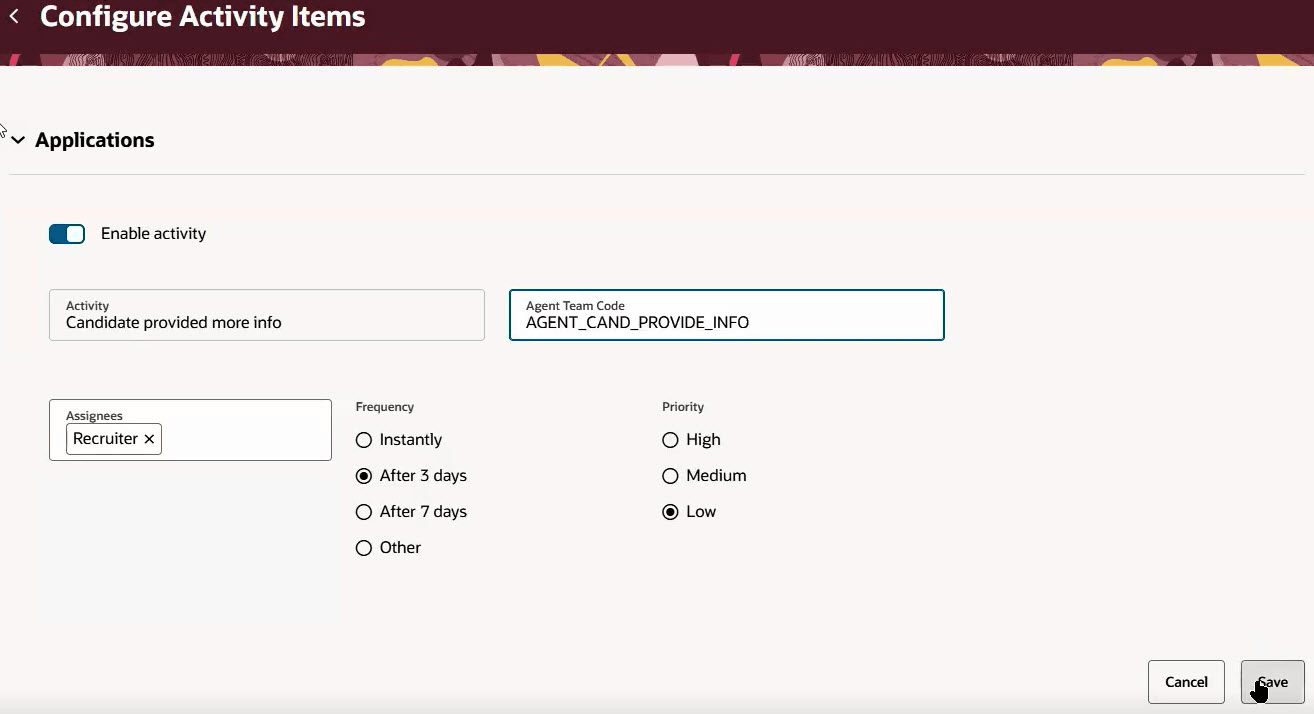Pick the Other frequency option
The width and height of the screenshot is (1314, 714).
pos(364,548)
